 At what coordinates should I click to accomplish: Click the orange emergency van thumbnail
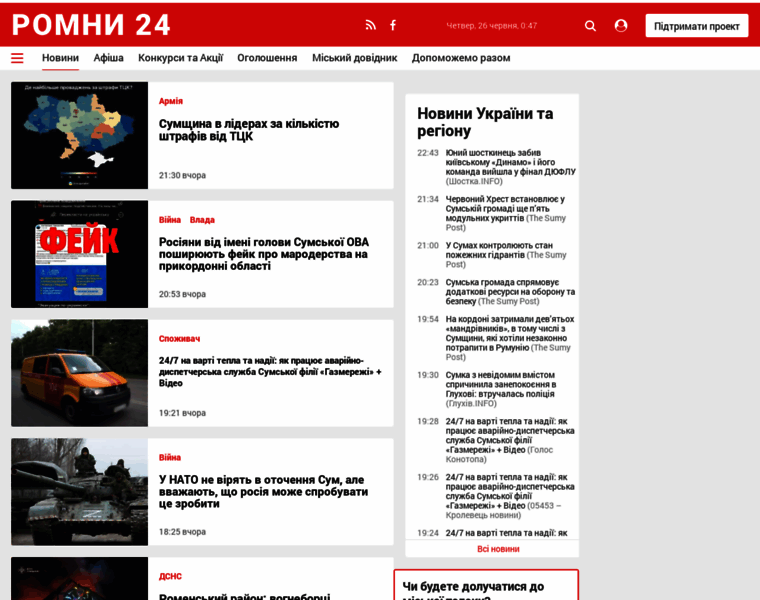click(79, 373)
